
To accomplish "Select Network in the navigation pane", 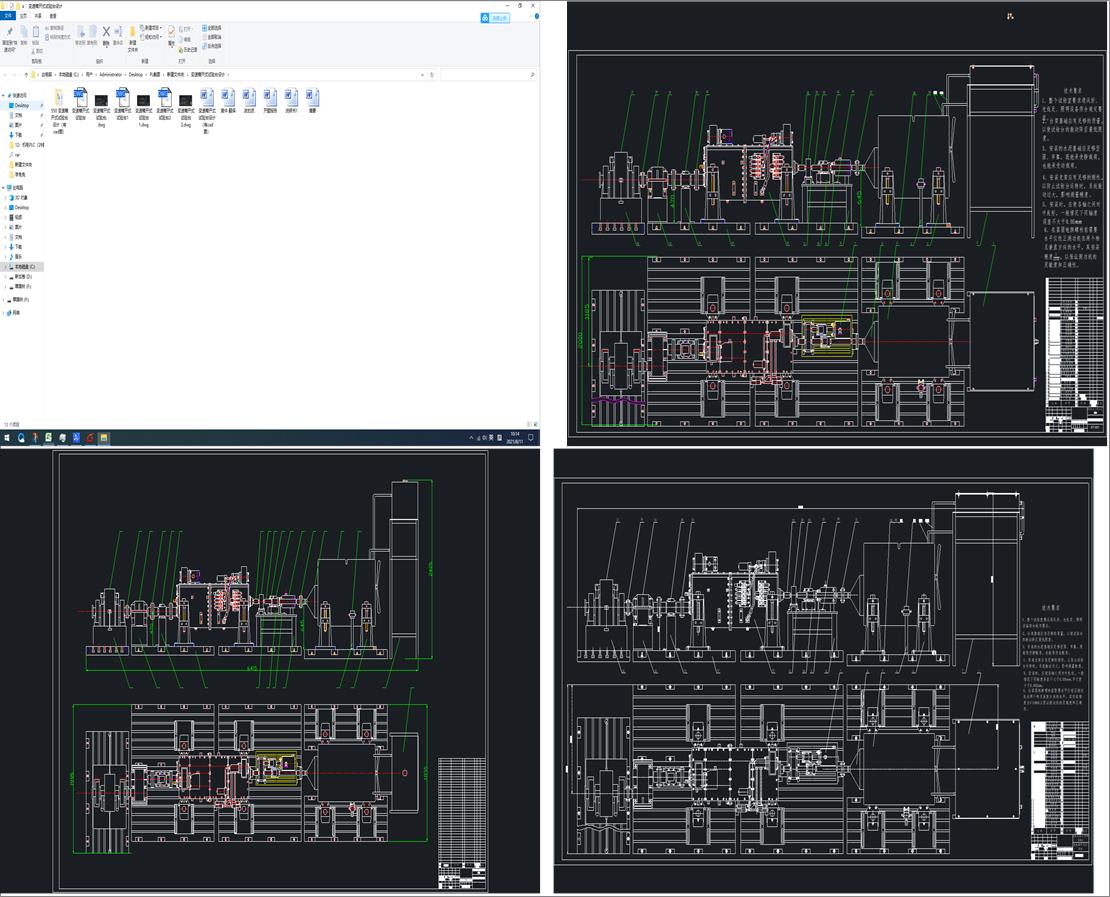I will pos(13,312).
